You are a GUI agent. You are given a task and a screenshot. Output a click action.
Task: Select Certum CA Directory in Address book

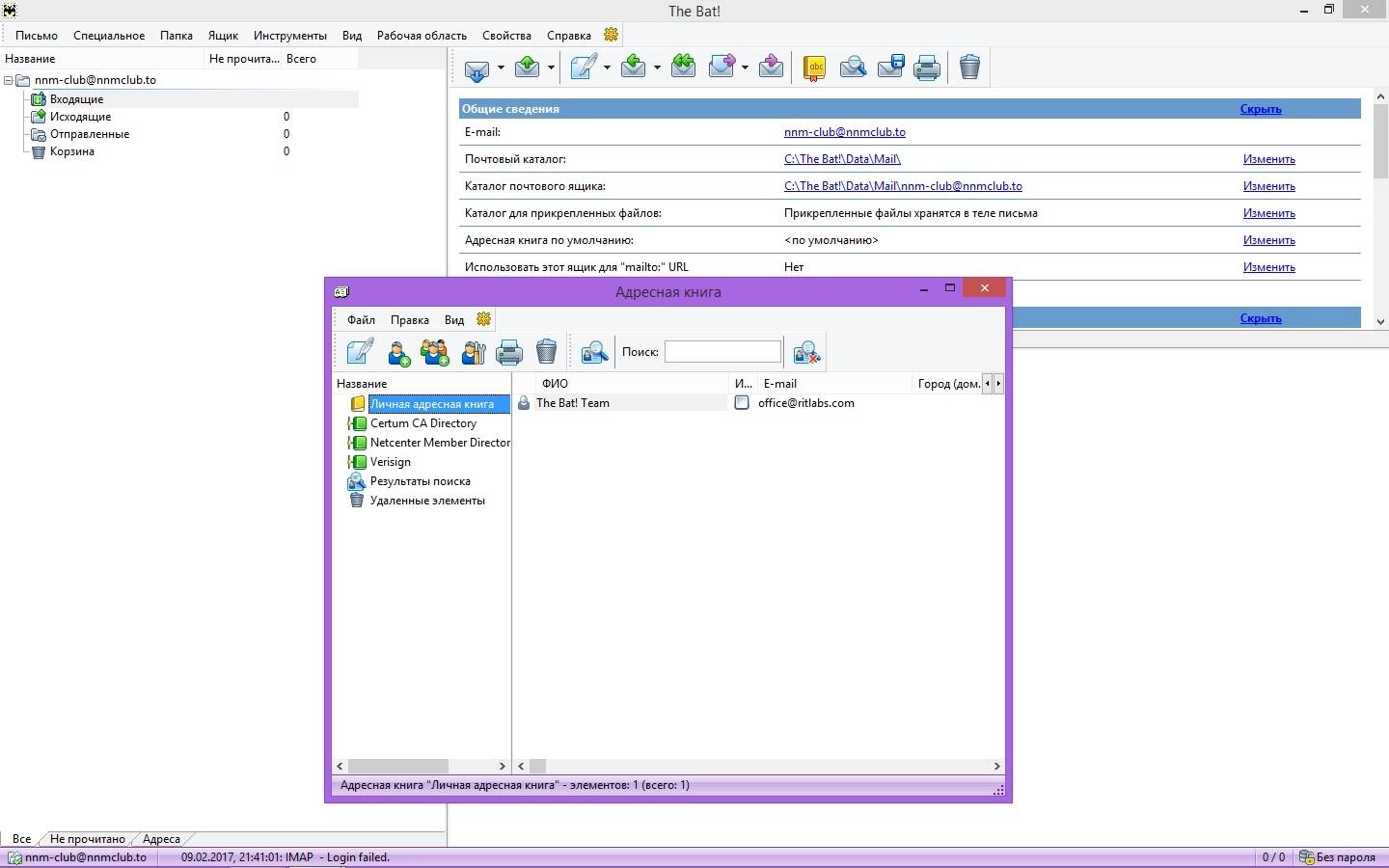[x=423, y=423]
